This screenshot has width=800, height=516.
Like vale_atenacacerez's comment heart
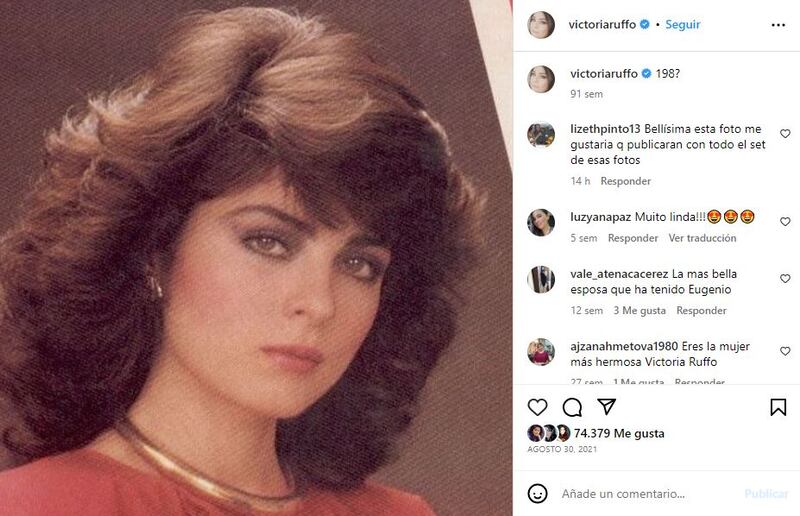[x=785, y=279]
